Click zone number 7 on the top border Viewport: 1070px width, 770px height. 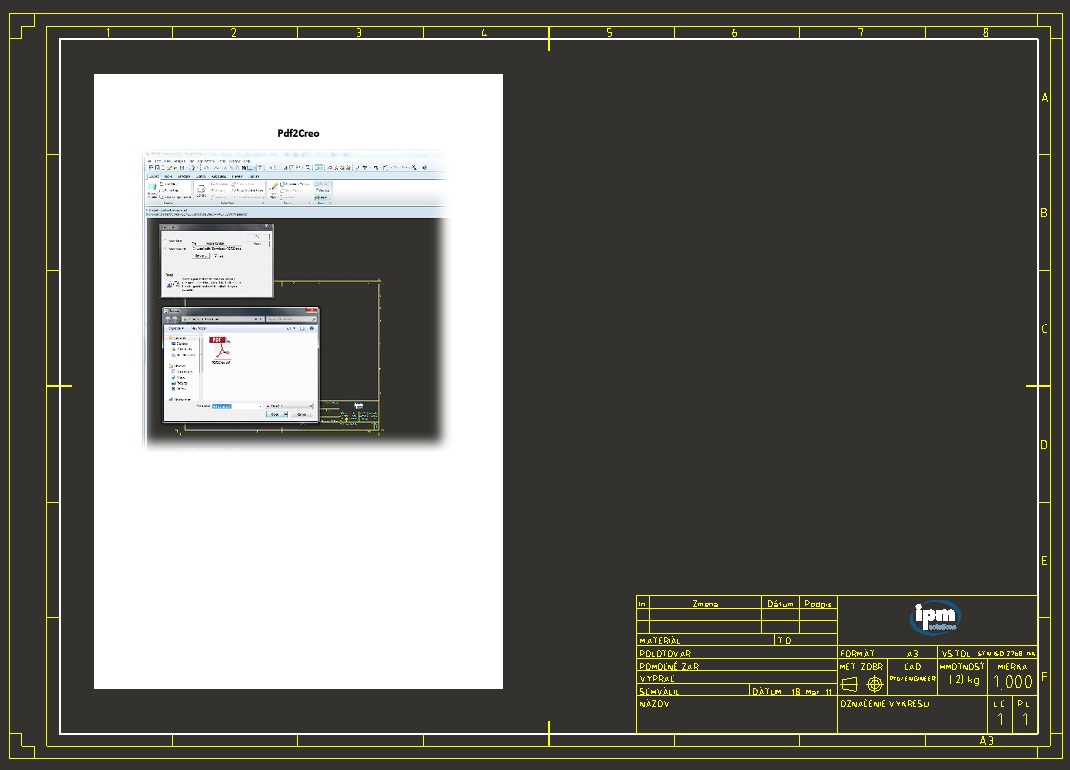tap(861, 32)
